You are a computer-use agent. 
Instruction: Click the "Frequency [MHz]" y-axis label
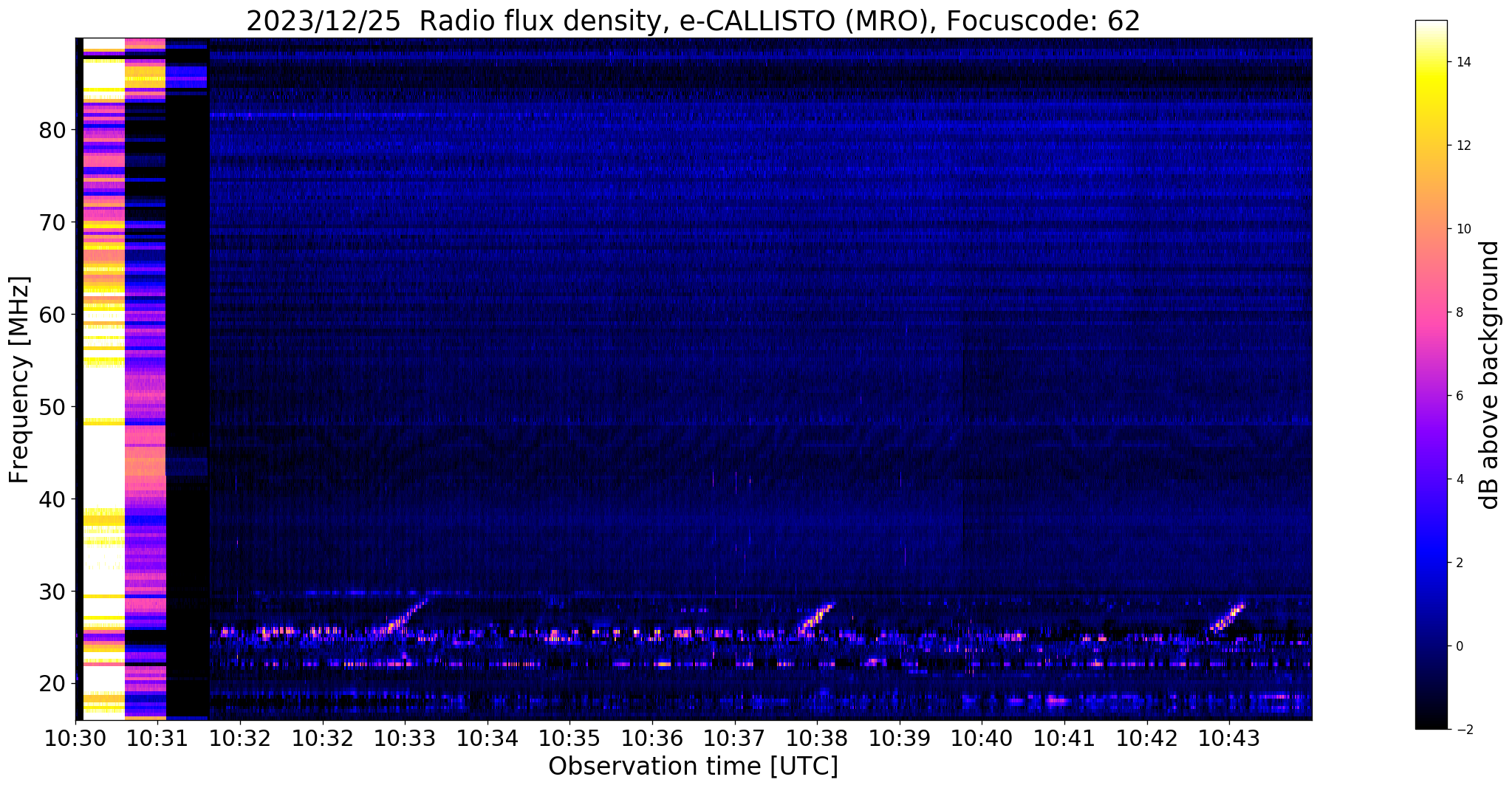[x=19, y=380]
